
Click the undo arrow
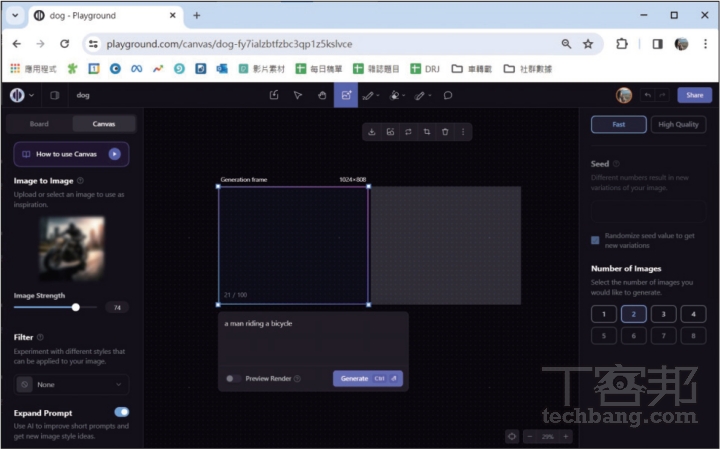pyautogui.click(x=647, y=95)
